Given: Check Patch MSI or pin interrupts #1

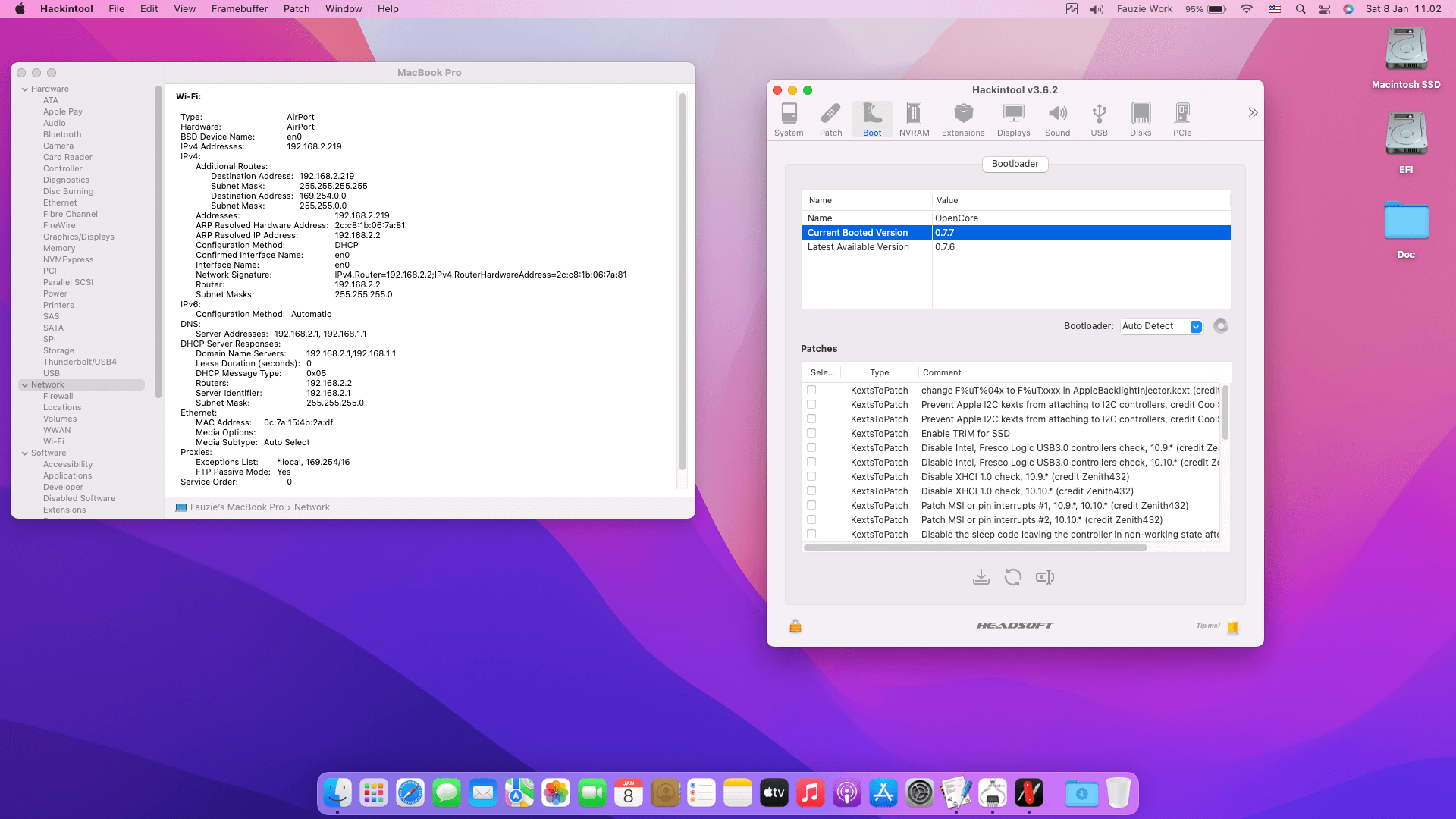Looking at the screenshot, I should [x=811, y=505].
